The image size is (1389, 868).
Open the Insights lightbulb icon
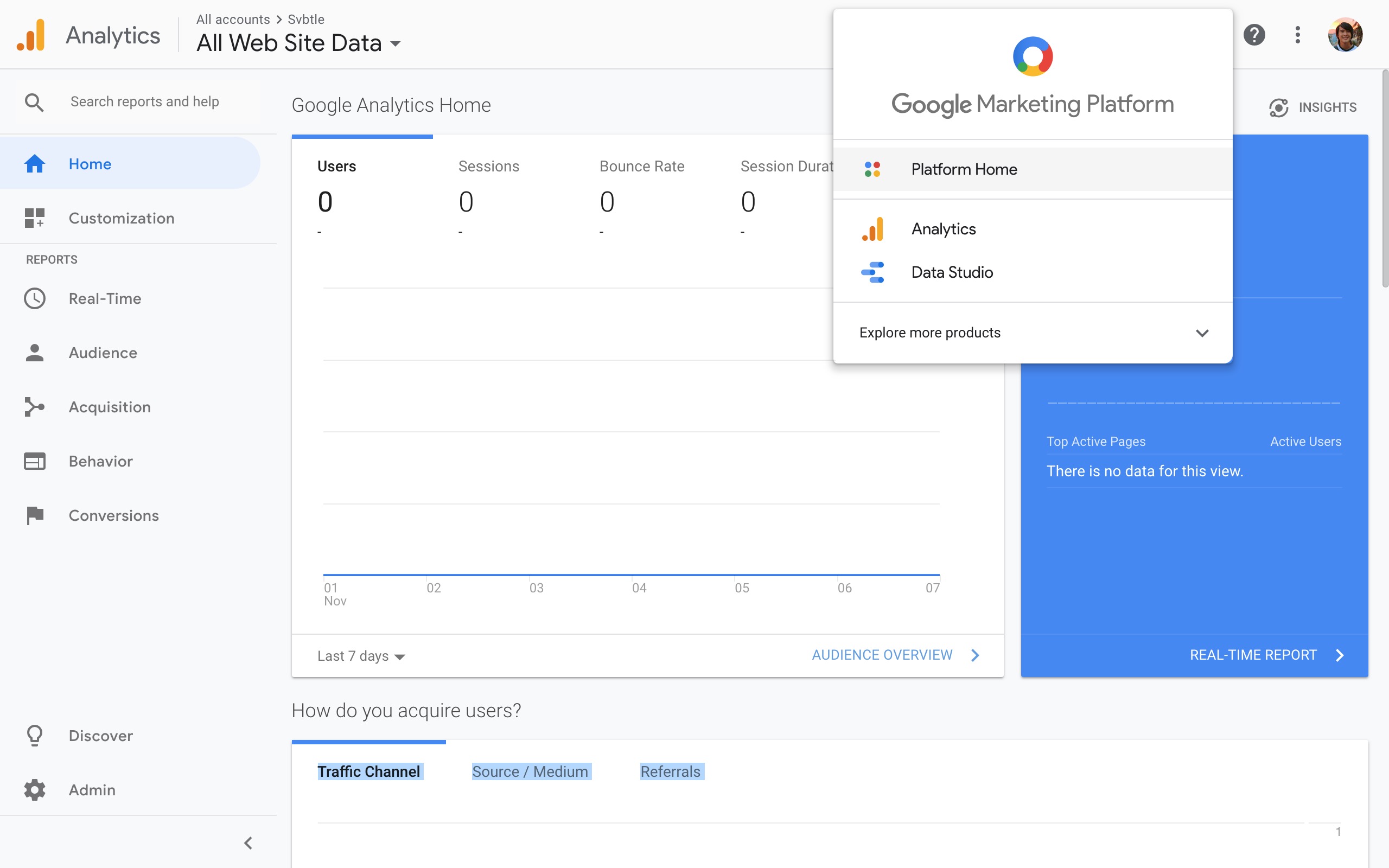coord(1280,107)
